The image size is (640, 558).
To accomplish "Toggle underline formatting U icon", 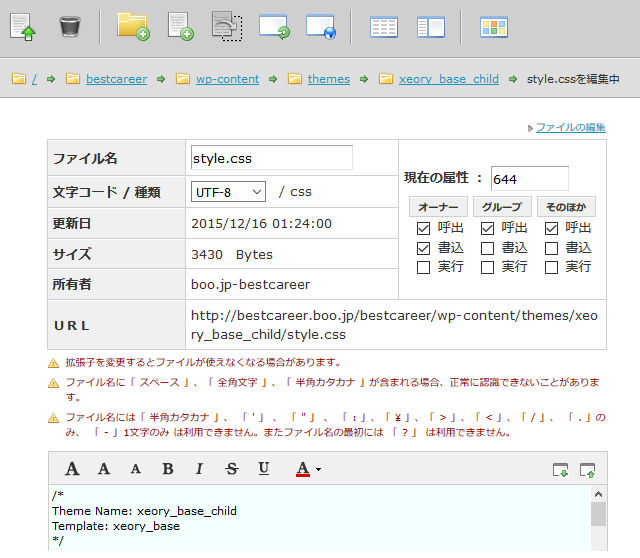I will [264, 469].
